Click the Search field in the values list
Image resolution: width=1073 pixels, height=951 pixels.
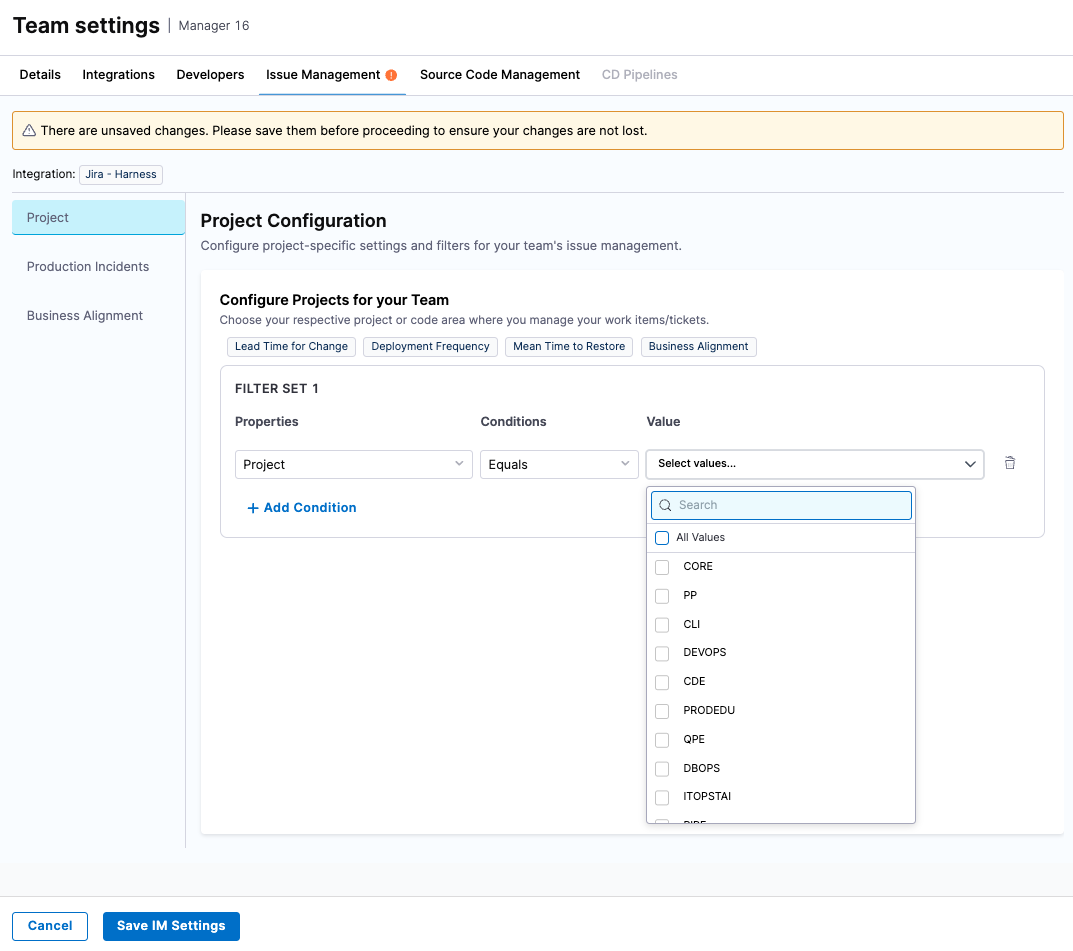tap(790, 505)
